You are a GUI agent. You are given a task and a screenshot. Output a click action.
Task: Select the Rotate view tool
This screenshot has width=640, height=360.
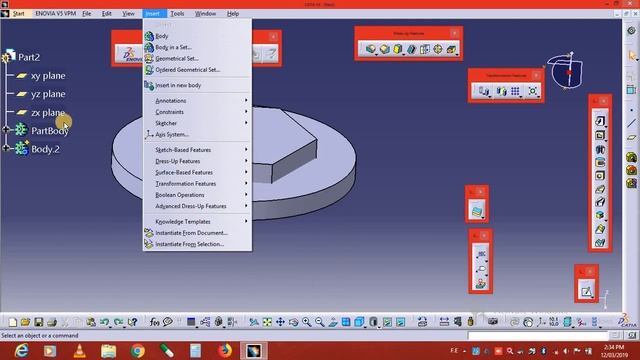(x=293, y=322)
